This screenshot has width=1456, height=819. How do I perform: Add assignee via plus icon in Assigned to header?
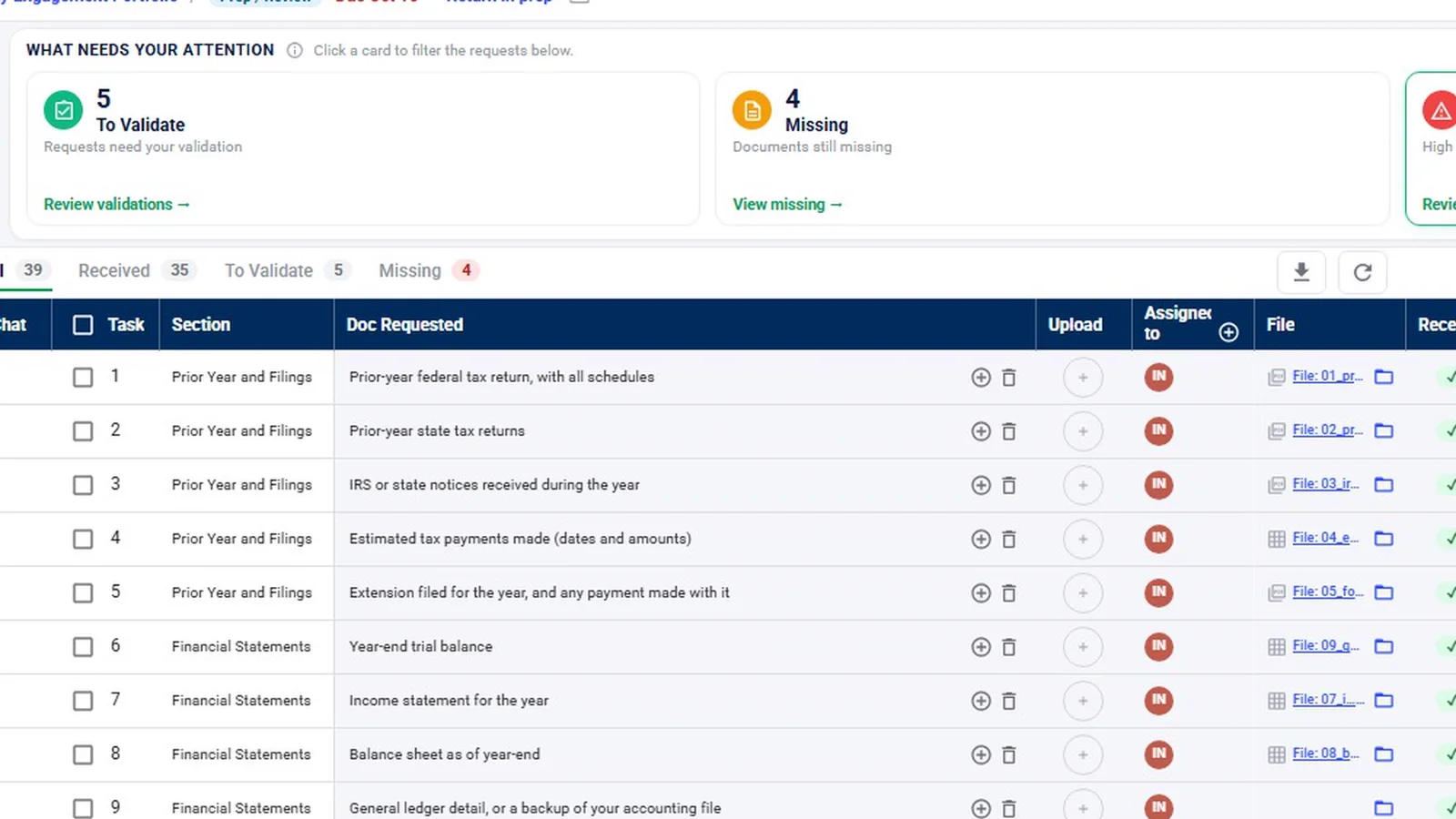(x=1228, y=333)
